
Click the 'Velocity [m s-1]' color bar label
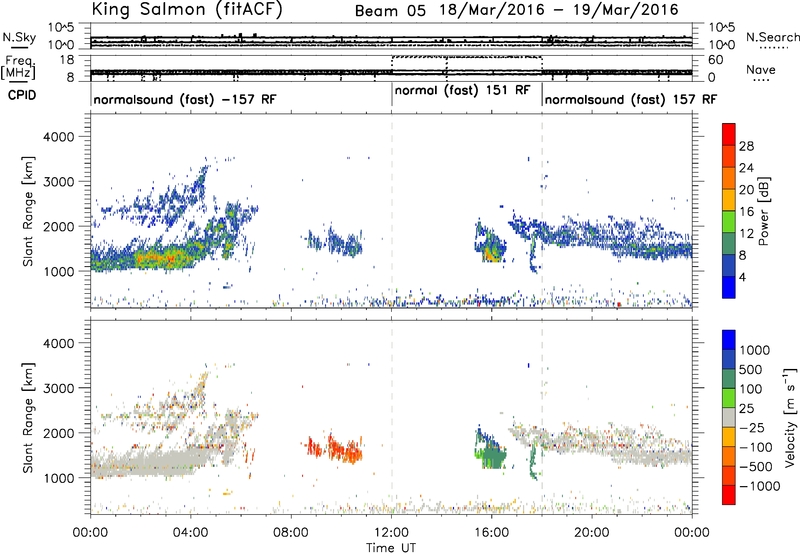click(x=790, y=417)
